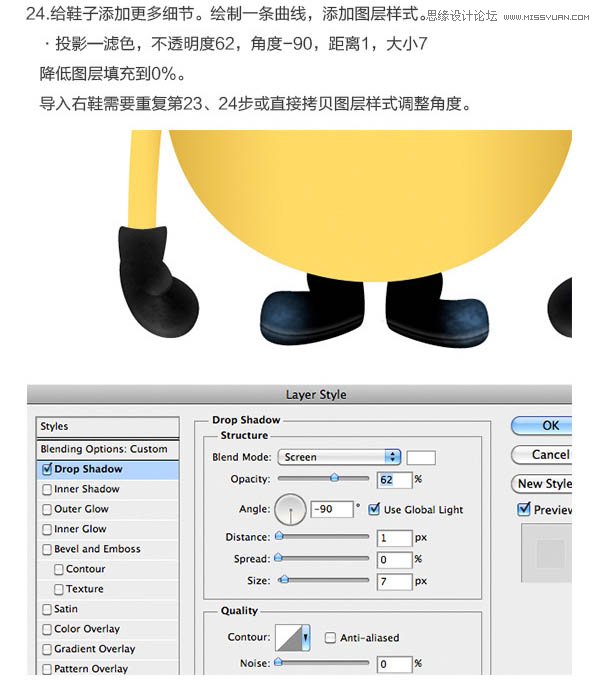Select the Styles list header
The height and width of the screenshot is (693, 600).
point(108,426)
